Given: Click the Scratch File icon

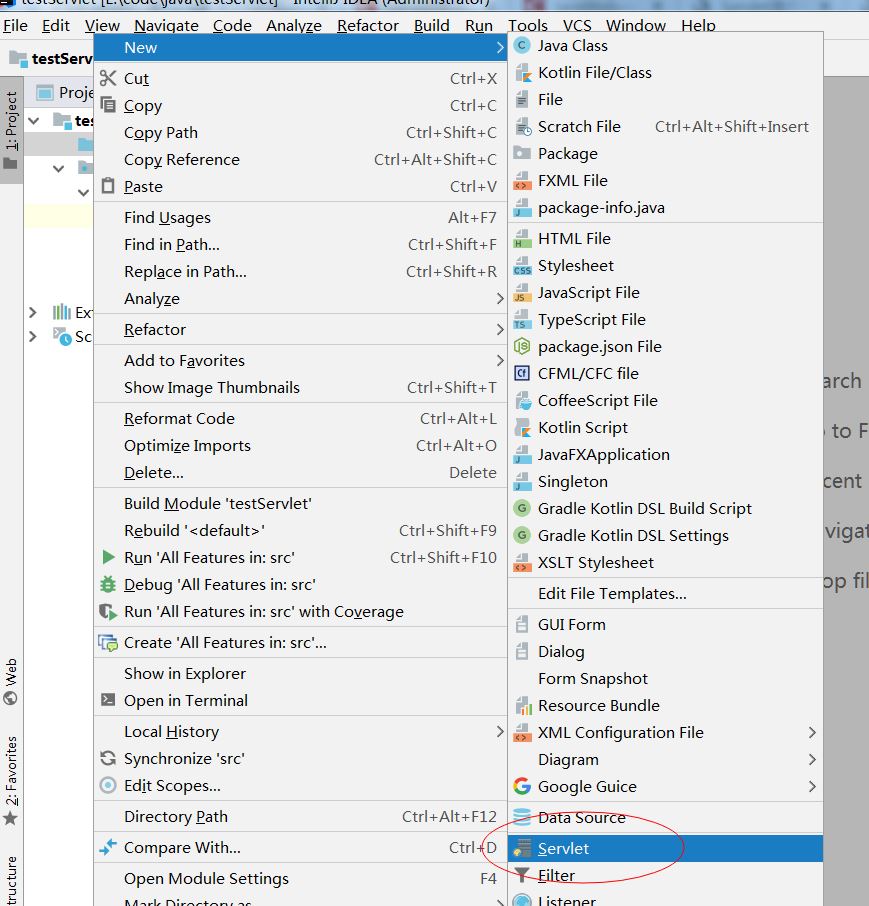Looking at the screenshot, I should click(x=522, y=127).
